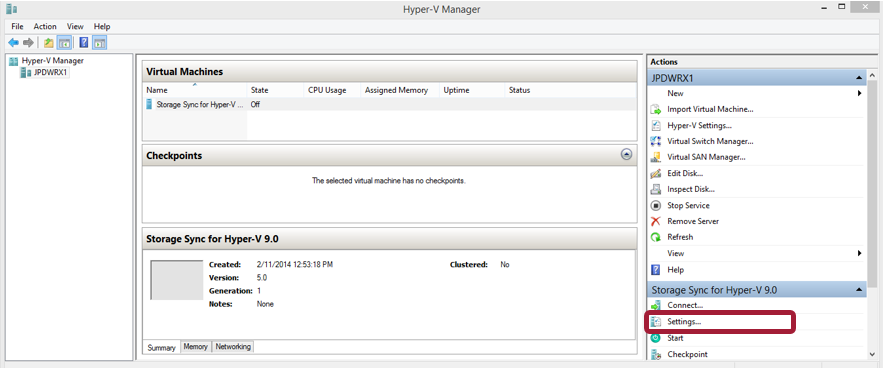The image size is (883, 368).
Task: Open Settings... for Storage Sync VM
Action: coord(684,322)
